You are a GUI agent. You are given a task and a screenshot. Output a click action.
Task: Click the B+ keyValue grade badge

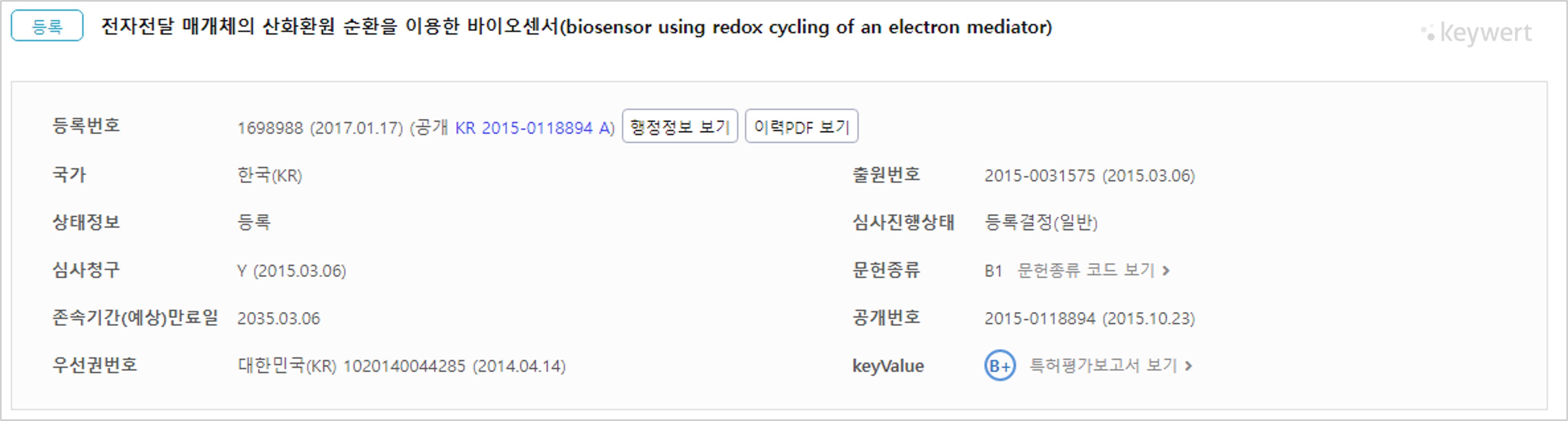point(1000,366)
